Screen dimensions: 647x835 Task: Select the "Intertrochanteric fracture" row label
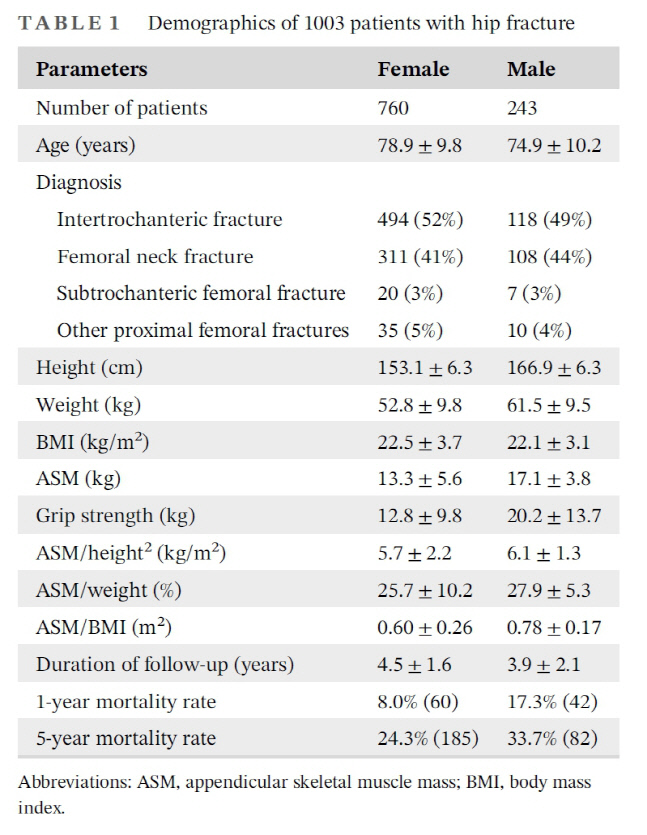tap(169, 219)
